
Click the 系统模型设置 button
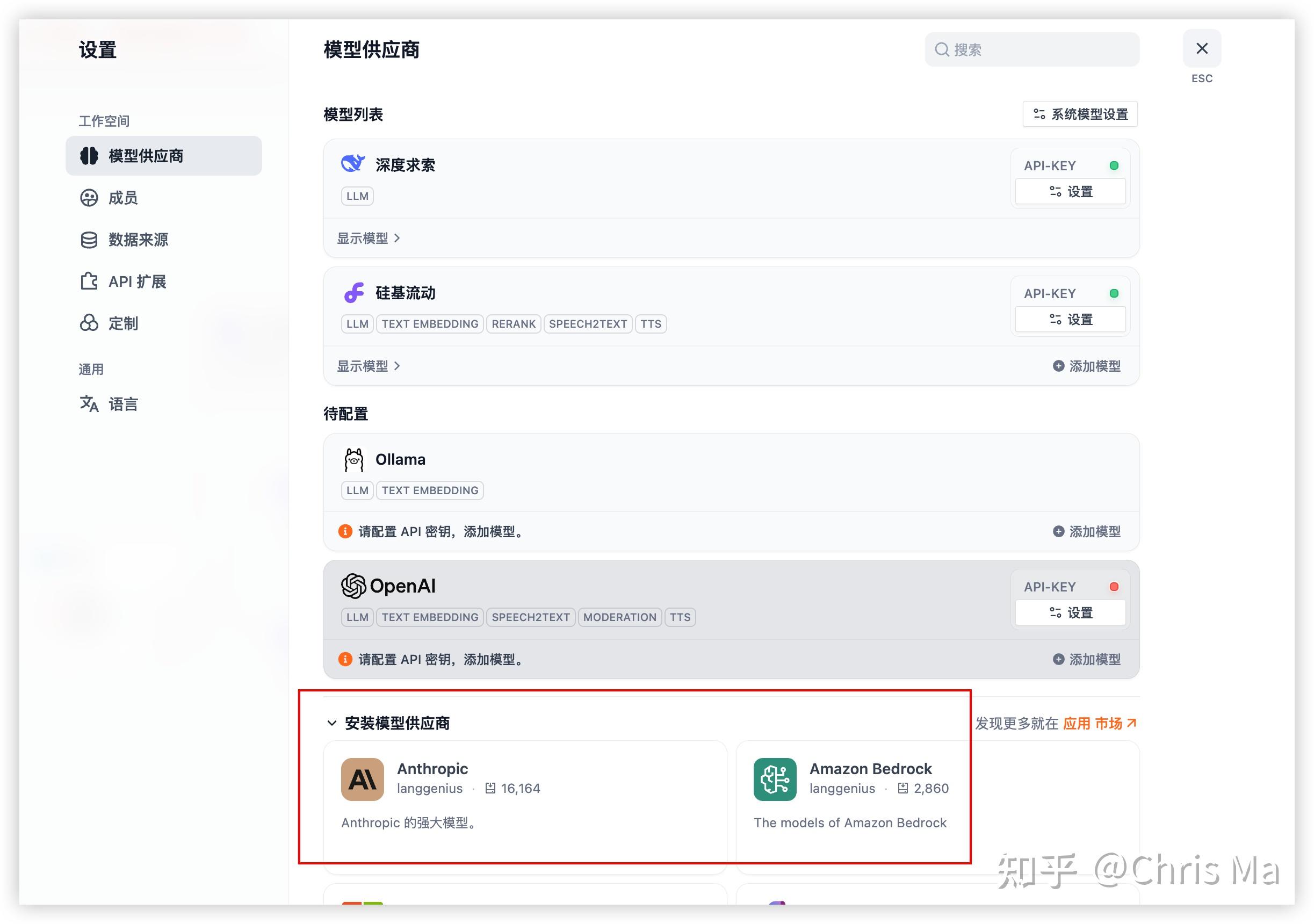click(1080, 114)
